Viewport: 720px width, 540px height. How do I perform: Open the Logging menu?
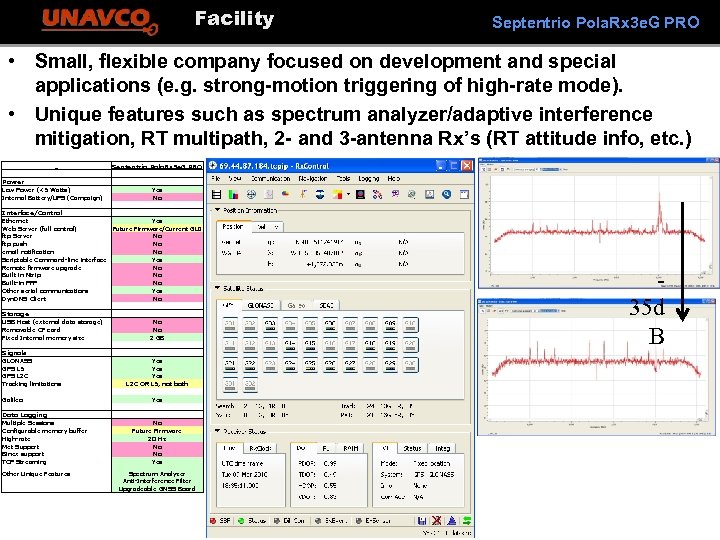tap(369, 178)
